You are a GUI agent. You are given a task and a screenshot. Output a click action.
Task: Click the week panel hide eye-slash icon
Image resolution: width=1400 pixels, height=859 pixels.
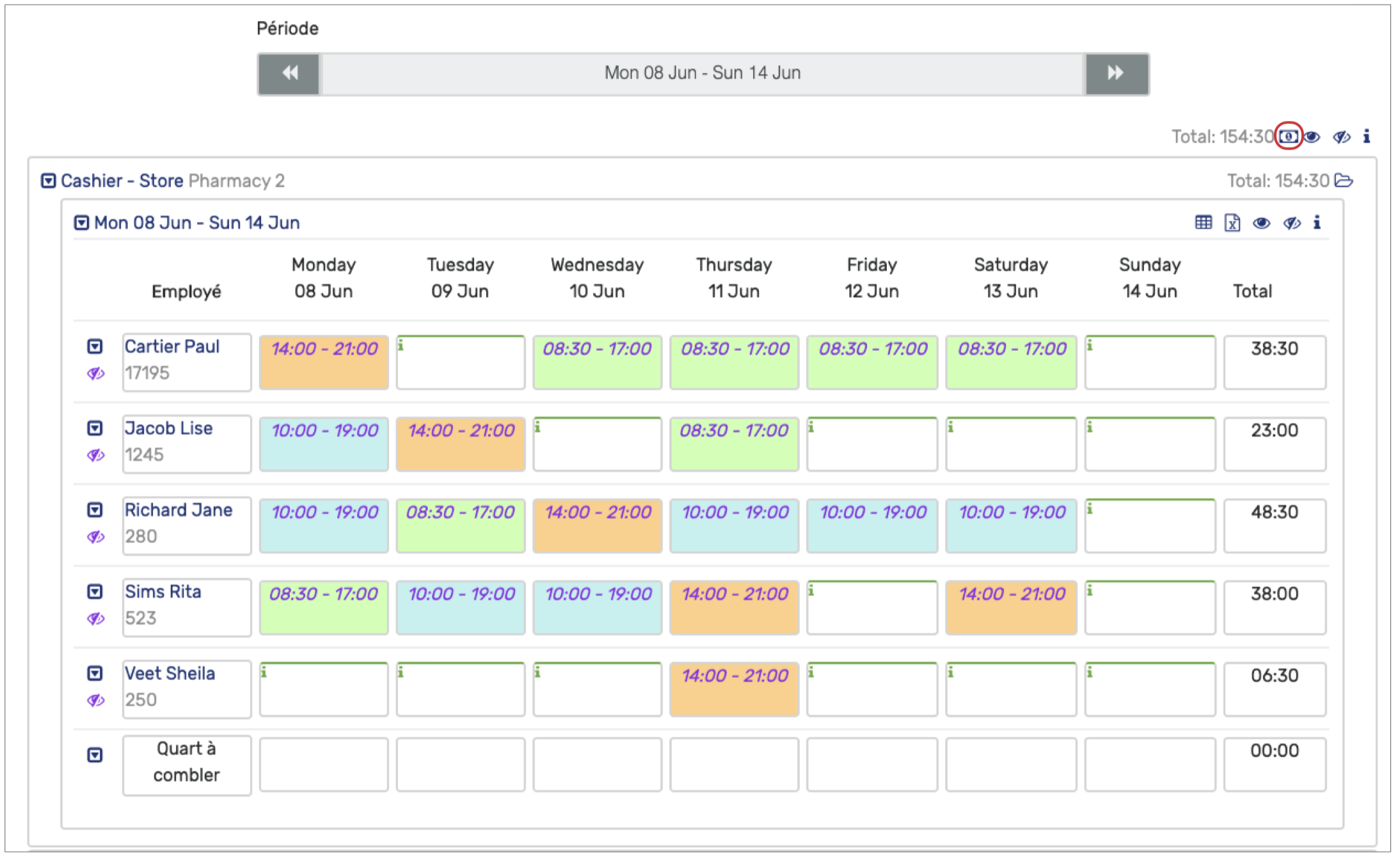[x=1291, y=223]
